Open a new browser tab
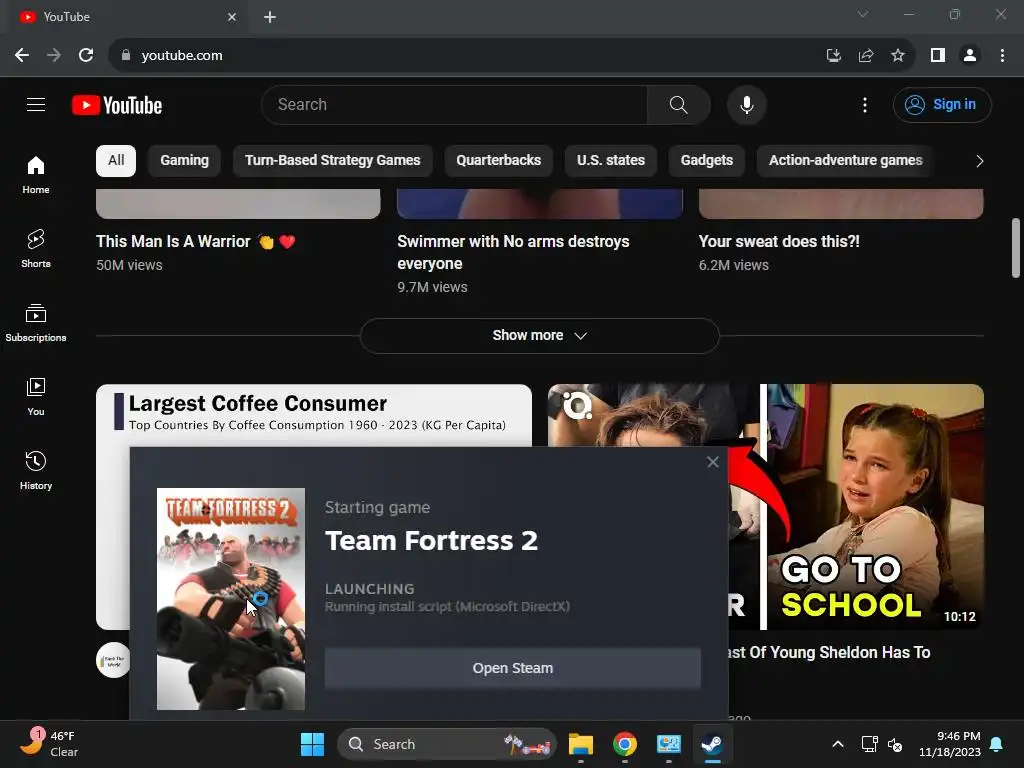 (270, 17)
